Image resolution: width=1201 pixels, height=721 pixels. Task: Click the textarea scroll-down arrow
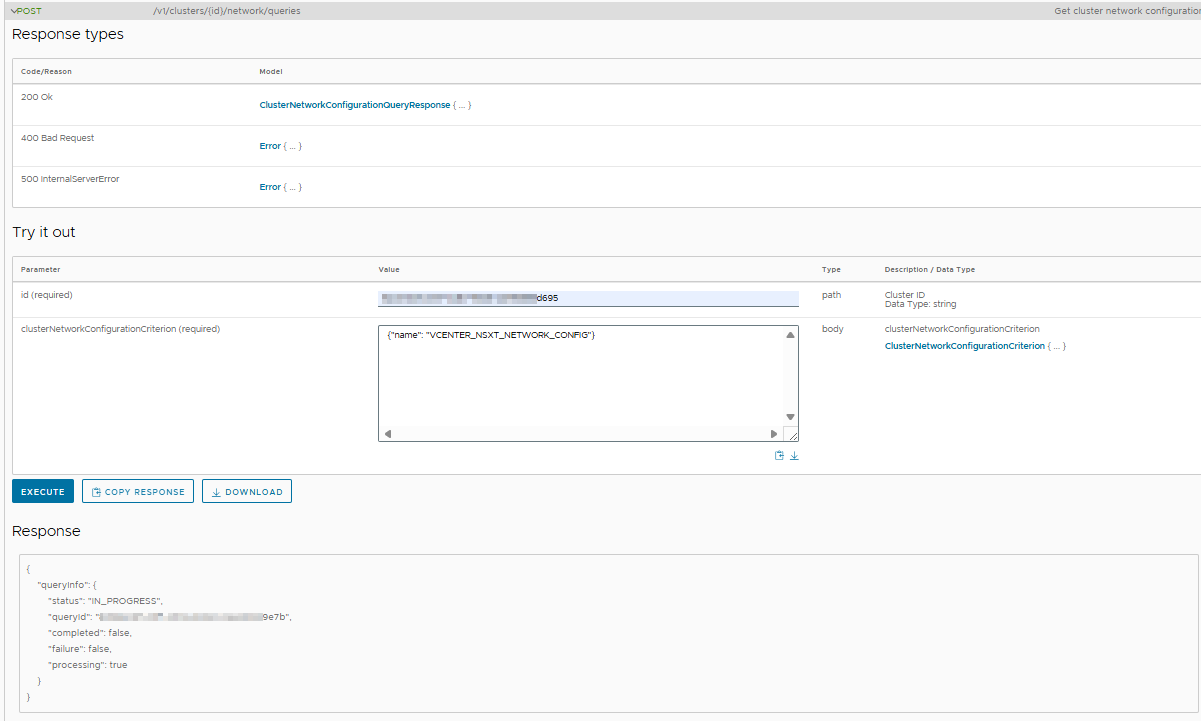pyautogui.click(x=790, y=417)
